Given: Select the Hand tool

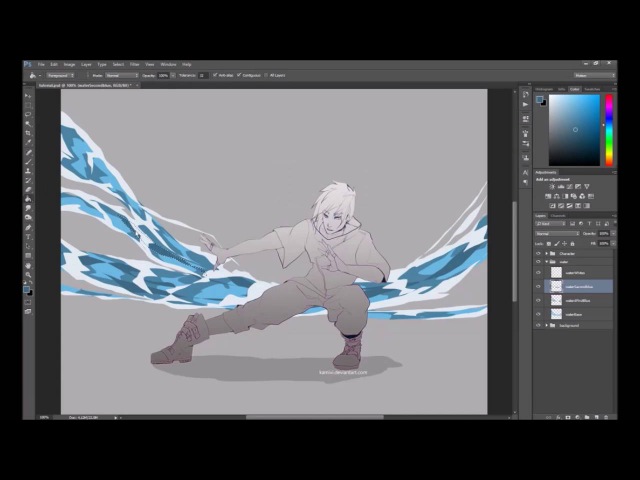Looking at the screenshot, I should (x=28, y=266).
